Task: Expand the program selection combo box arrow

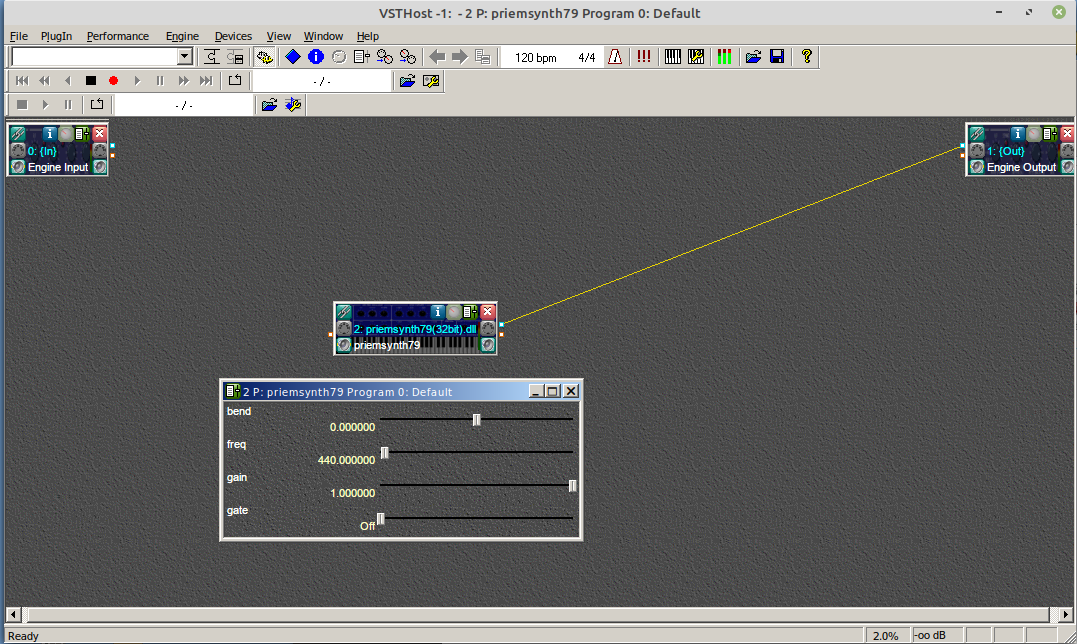Action: tap(185, 57)
